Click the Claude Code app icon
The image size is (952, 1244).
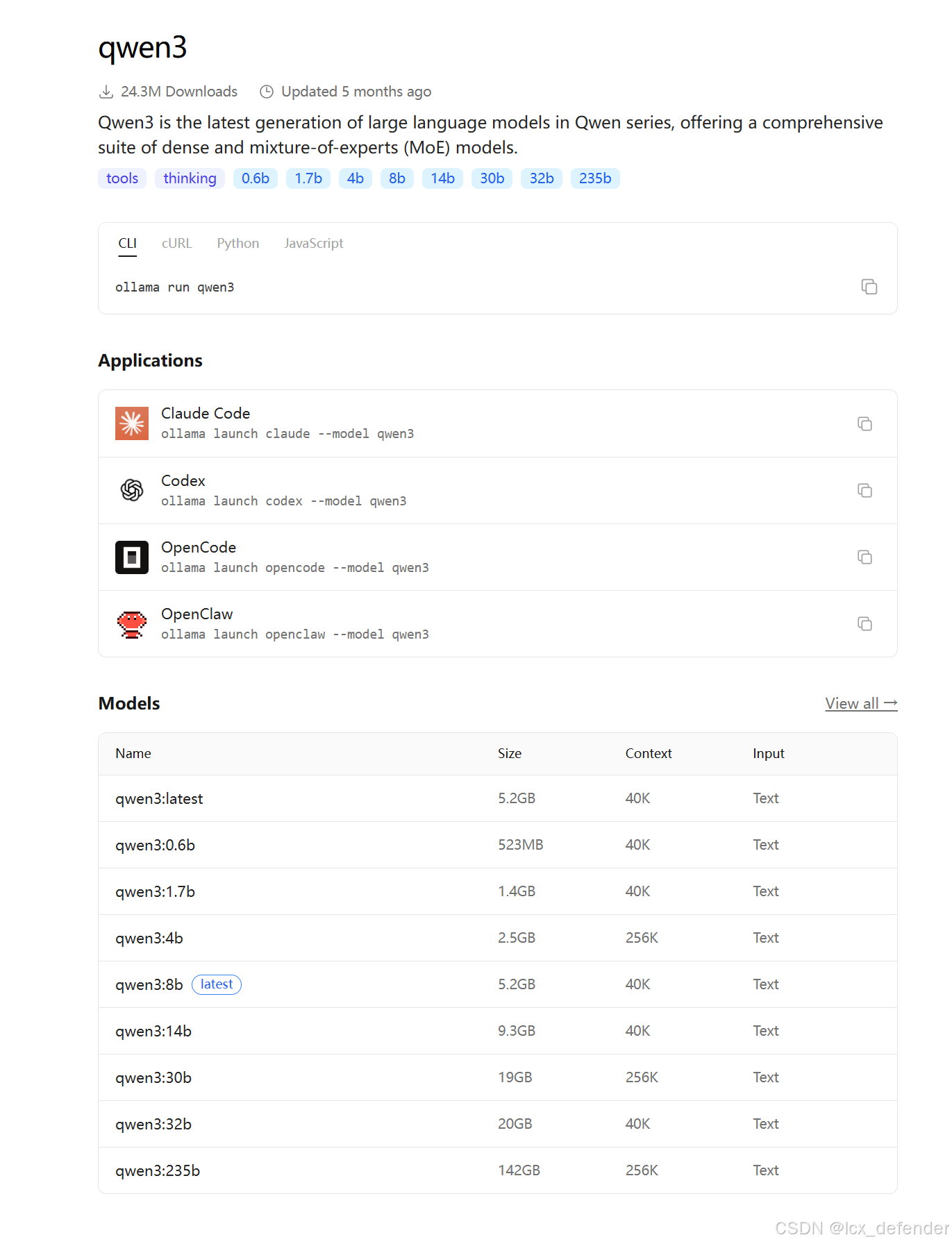click(132, 423)
